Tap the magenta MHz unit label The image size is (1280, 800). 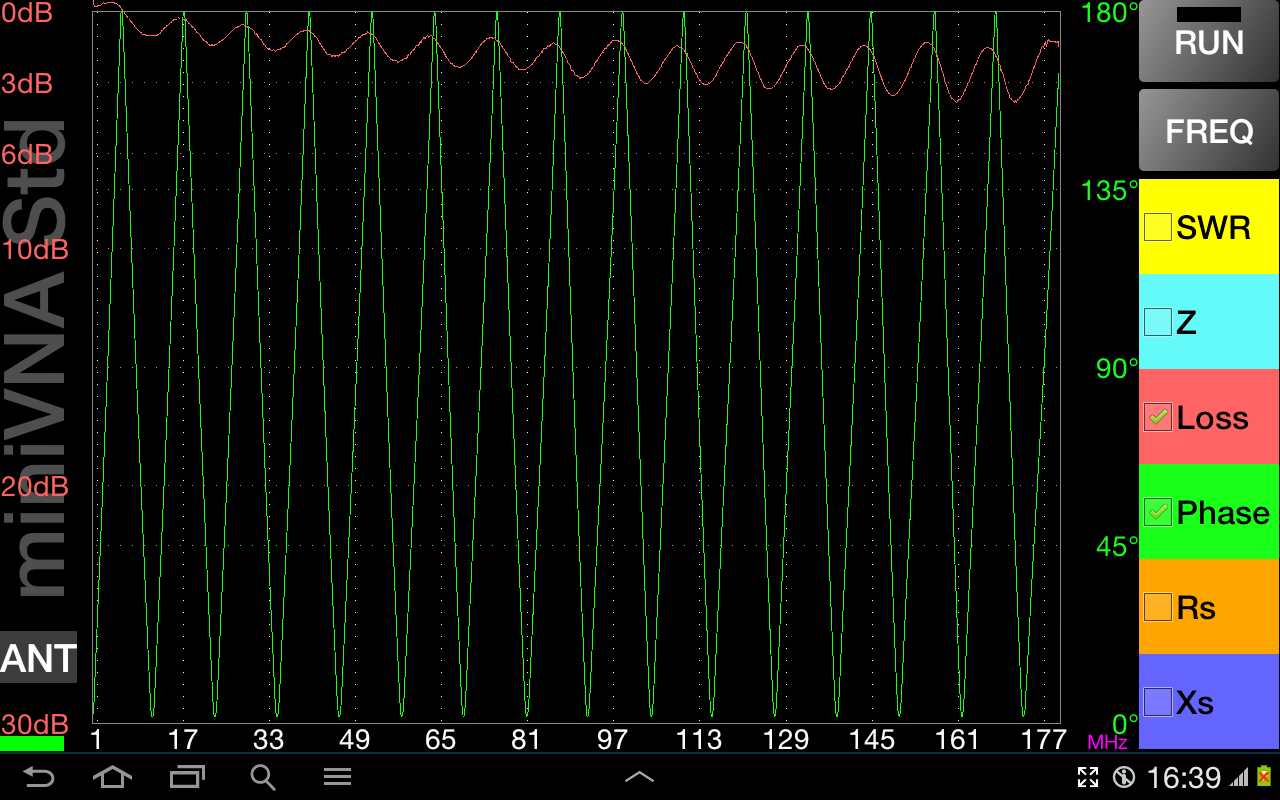click(x=1107, y=742)
